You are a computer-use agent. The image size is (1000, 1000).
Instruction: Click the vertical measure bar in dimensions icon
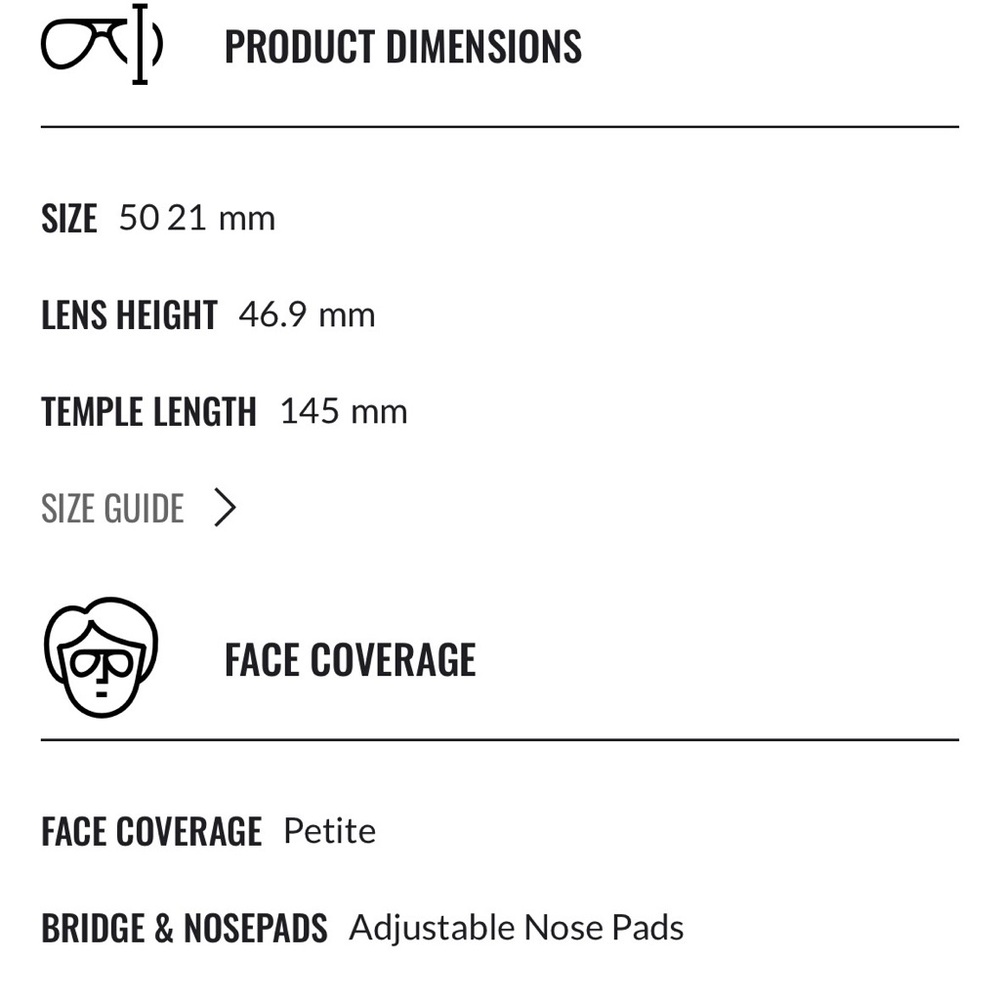coord(140,45)
